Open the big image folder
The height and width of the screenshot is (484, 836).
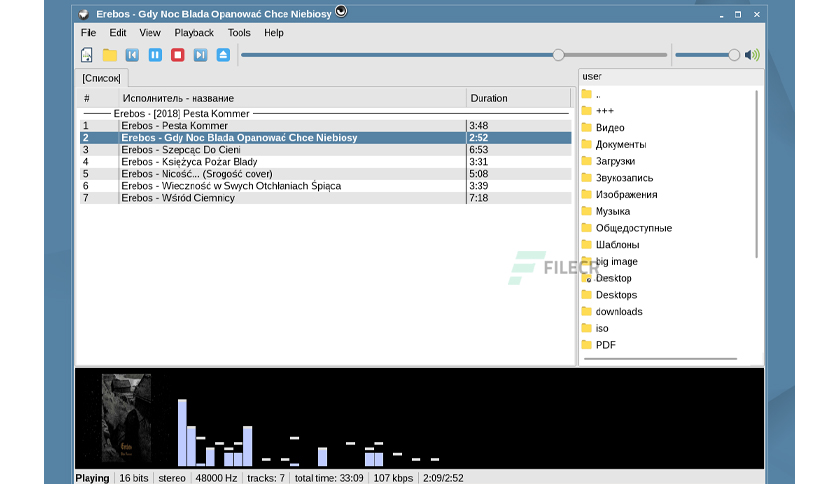609,262
